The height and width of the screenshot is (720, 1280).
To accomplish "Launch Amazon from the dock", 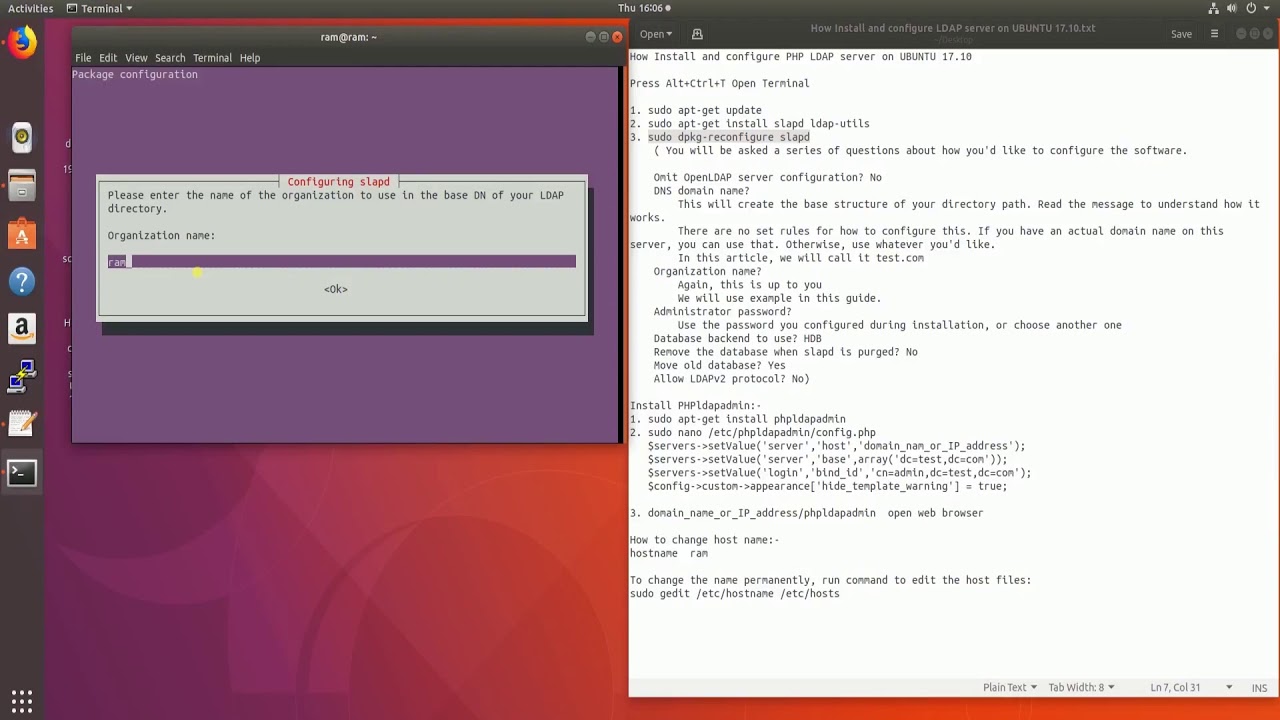I will [x=21, y=329].
